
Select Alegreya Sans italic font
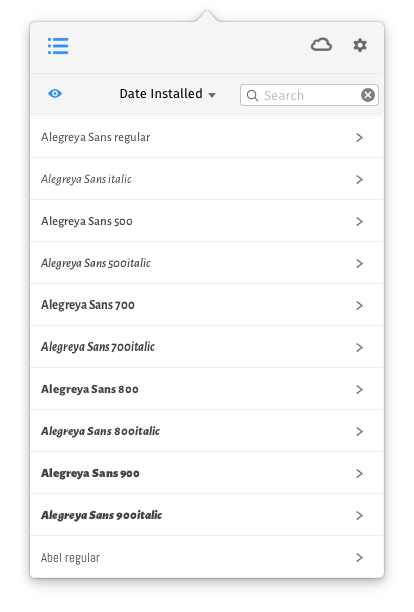(207, 179)
